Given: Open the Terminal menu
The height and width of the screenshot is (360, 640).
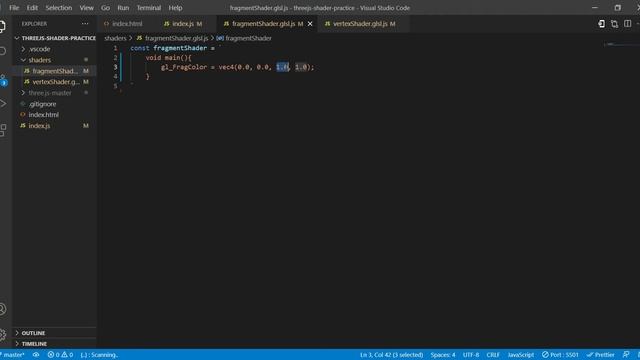Looking at the screenshot, I should click(149, 8).
